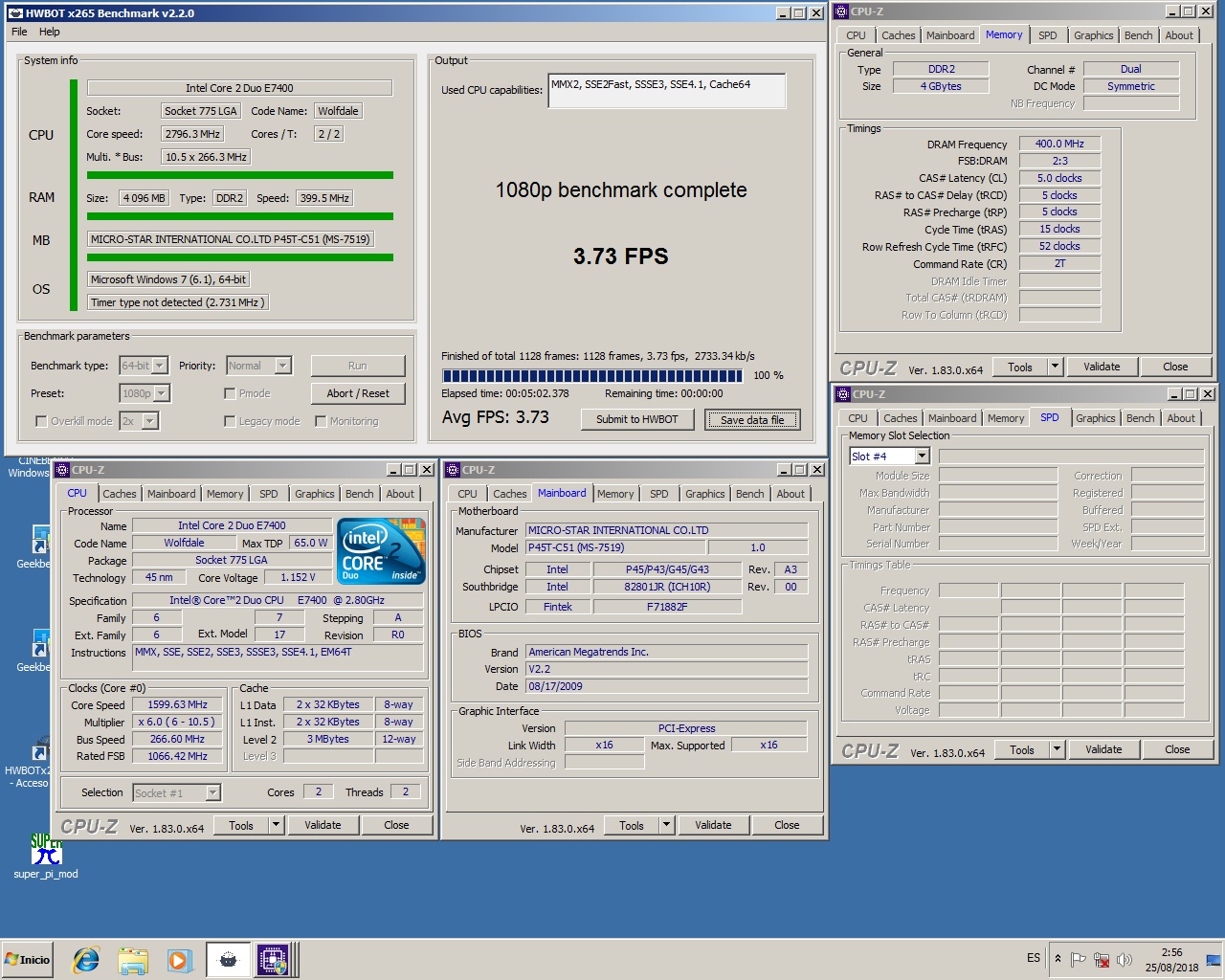Click HWBOT x265 Benchmark title bar icon

click(x=15, y=13)
